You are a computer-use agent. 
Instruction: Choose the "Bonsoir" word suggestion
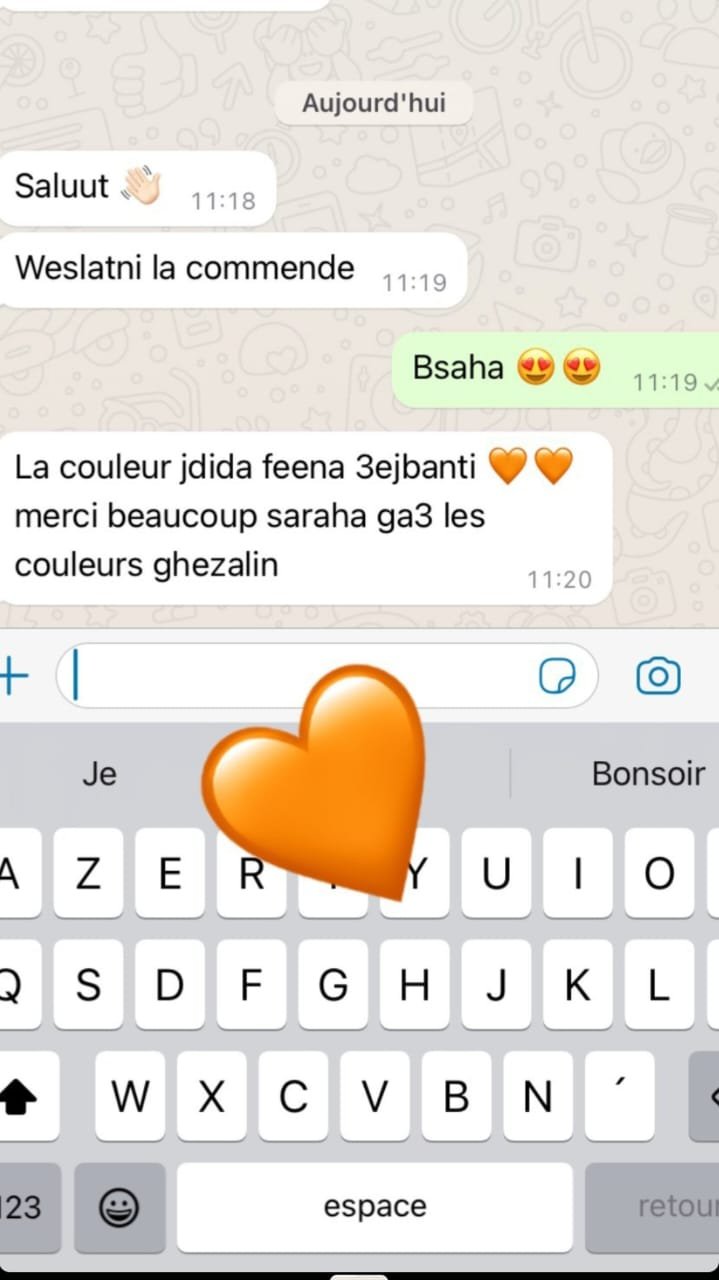(x=648, y=773)
